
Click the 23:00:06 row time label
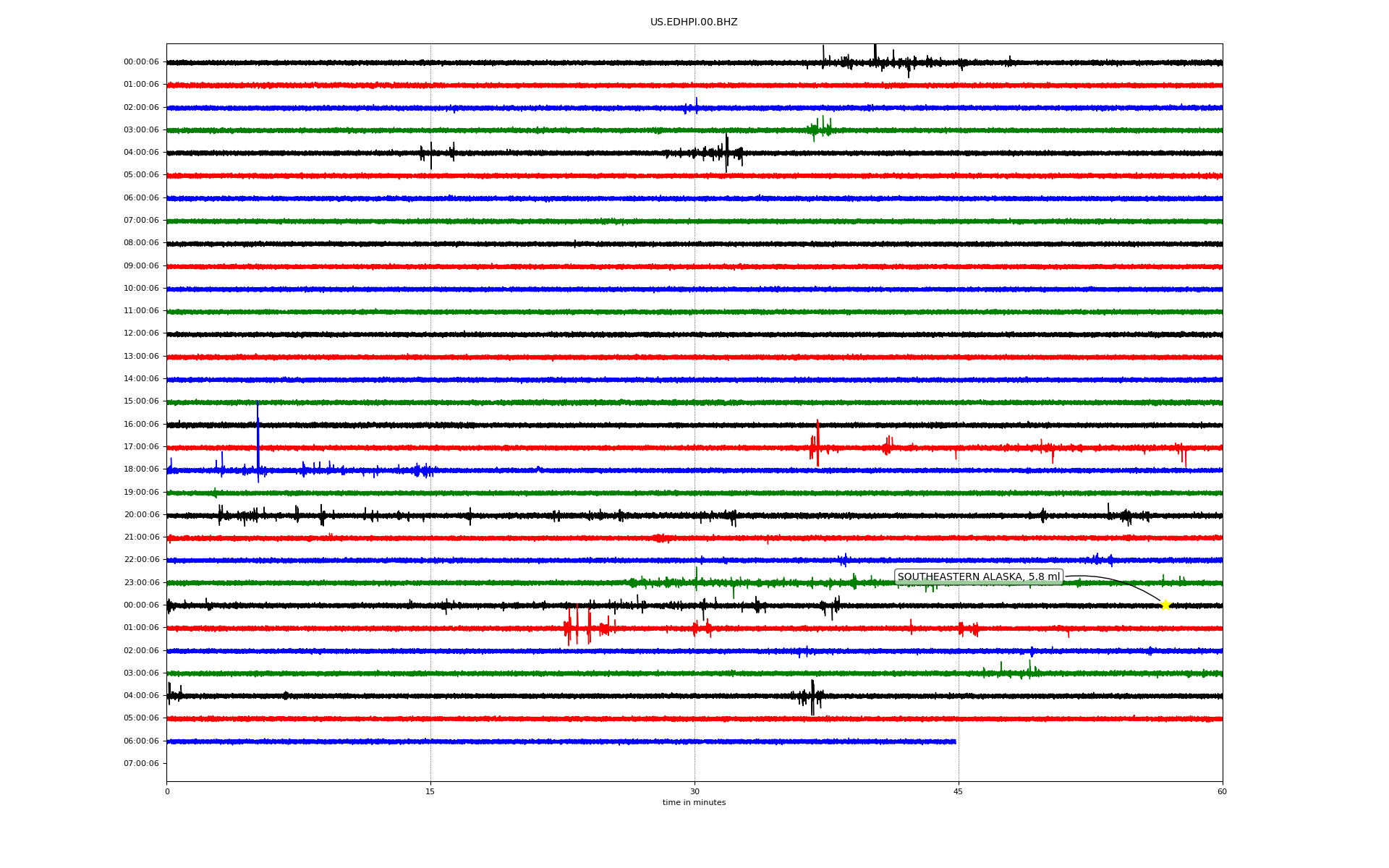141,583
